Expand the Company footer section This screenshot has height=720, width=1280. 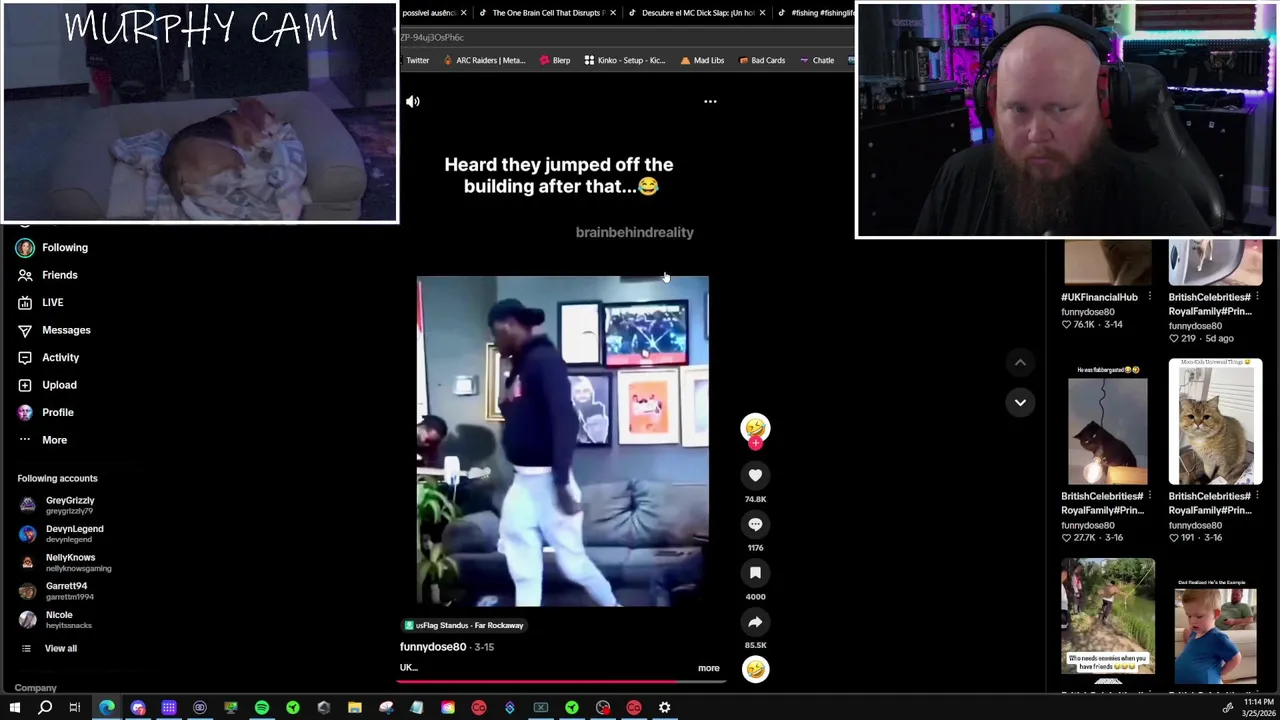click(35, 688)
